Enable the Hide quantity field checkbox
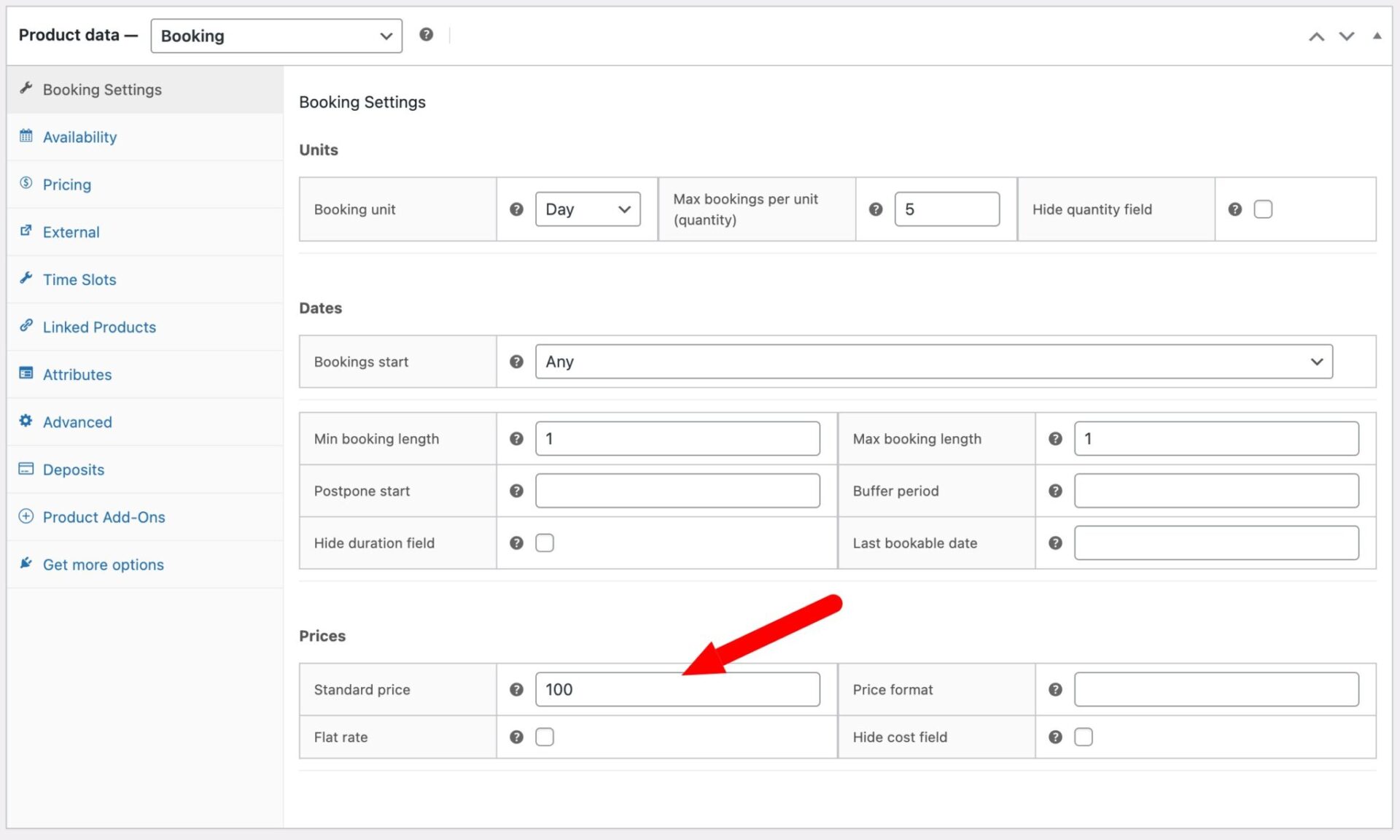Image resolution: width=1400 pixels, height=840 pixels. click(x=1263, y=209)
